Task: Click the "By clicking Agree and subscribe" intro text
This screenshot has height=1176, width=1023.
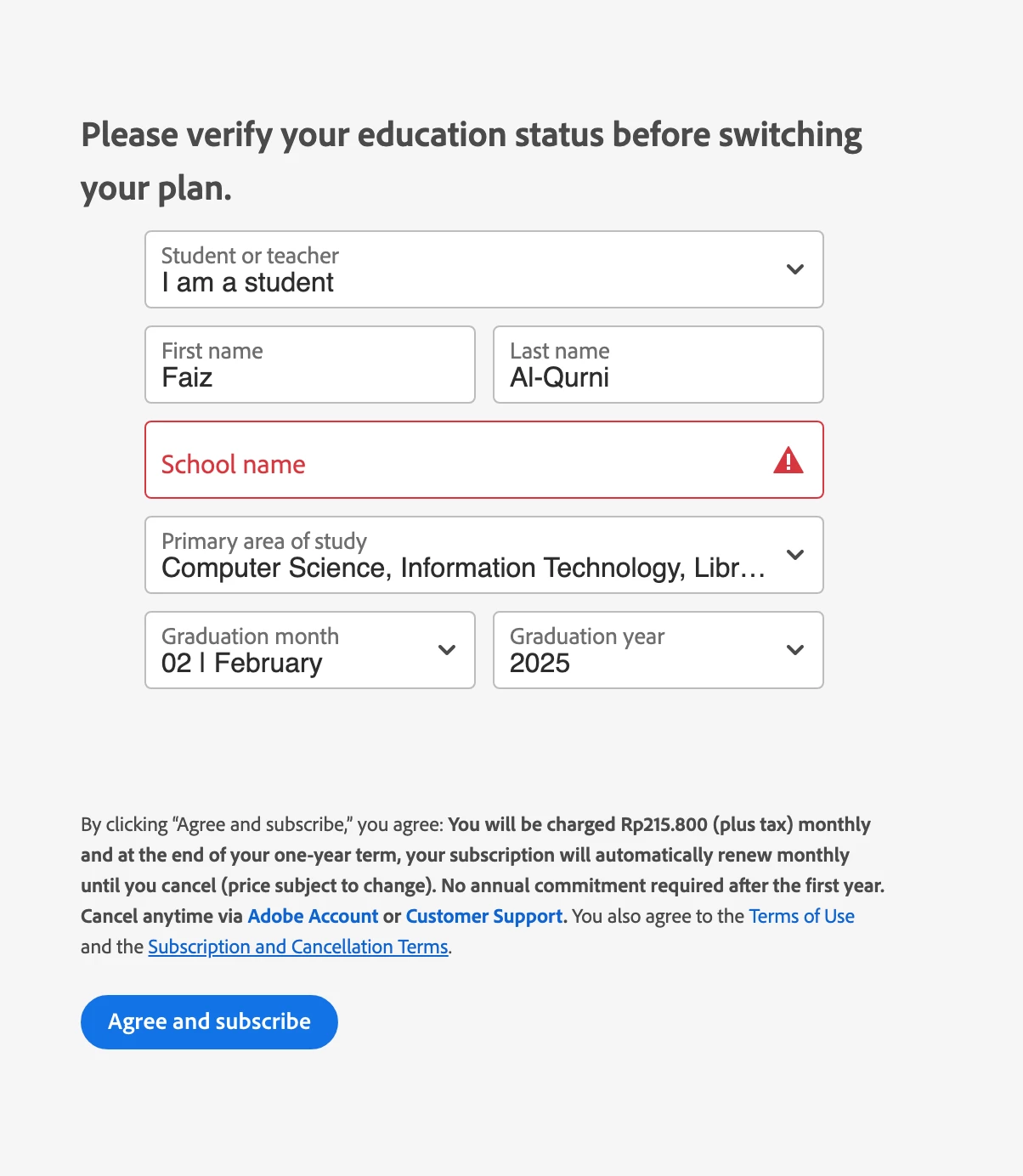Action: [x=262, y=824]
